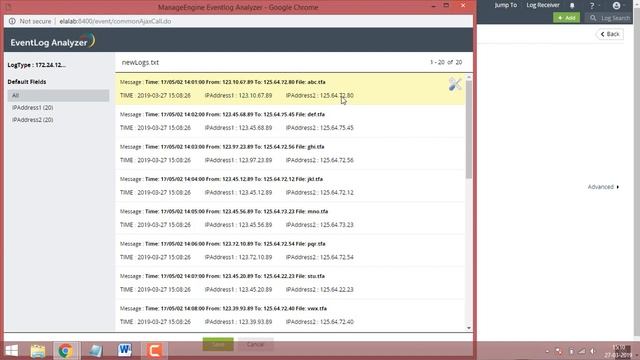The width and height of the screenshot is (640, 360).
Task: Open the notifications bell in background window
Action: (572, 5)
